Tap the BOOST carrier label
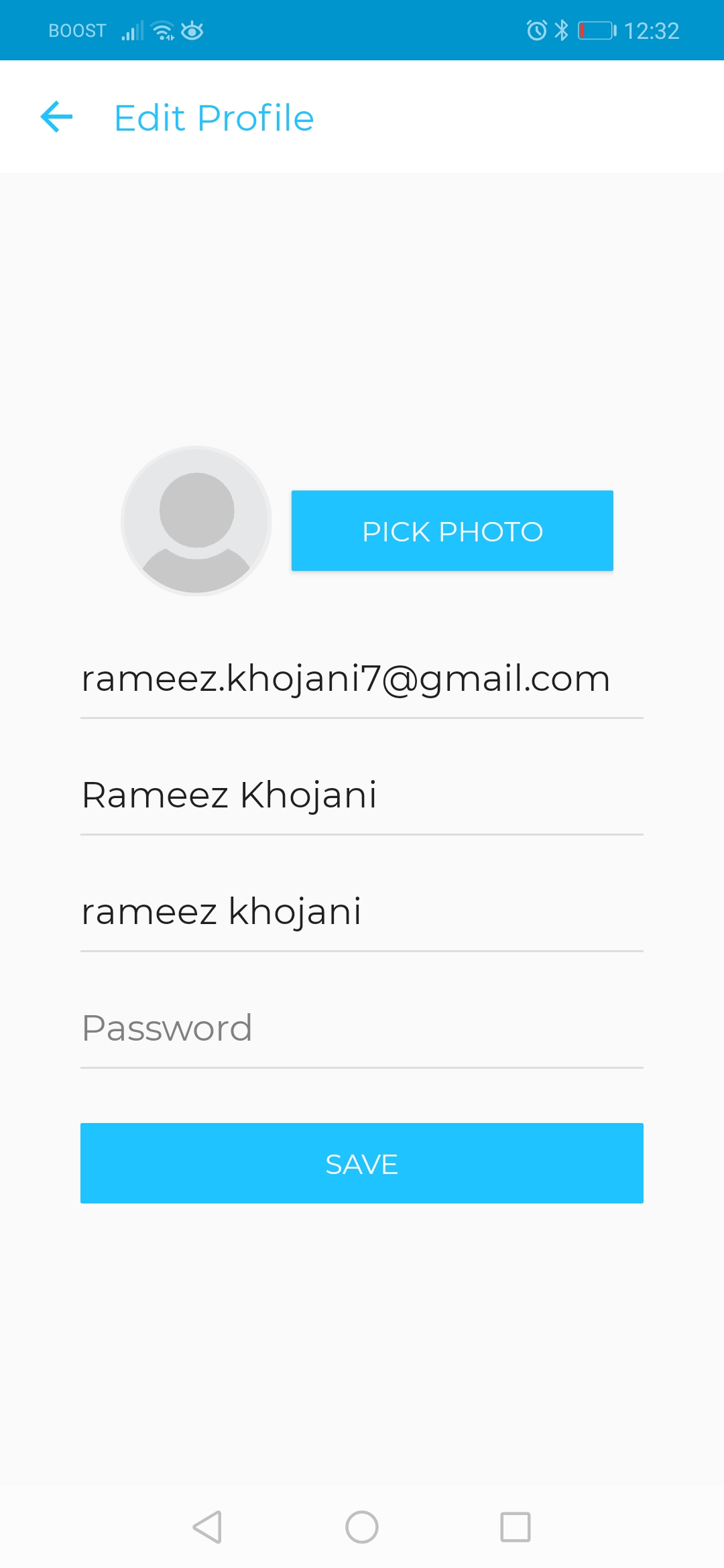This screenshot has width=724, height=1568. point(77,31)
